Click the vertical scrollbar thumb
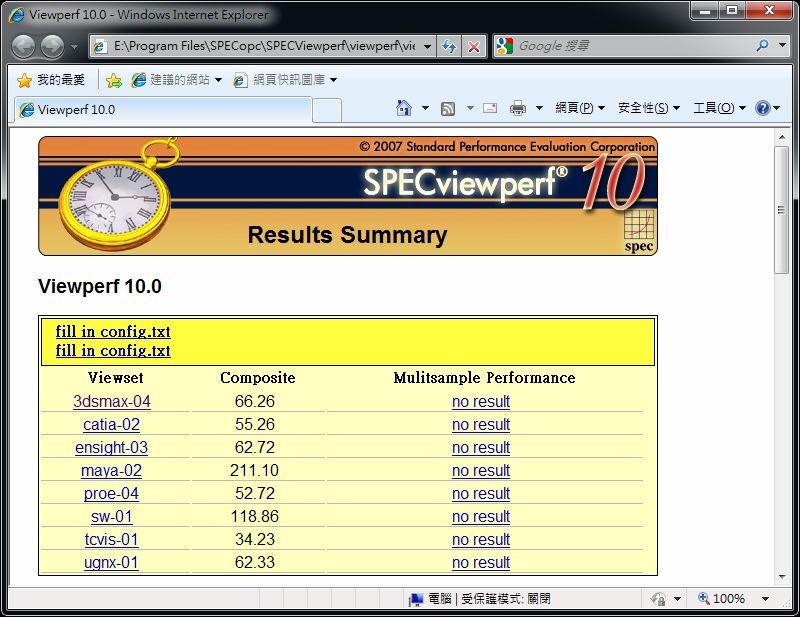 [x=782, y=209]
